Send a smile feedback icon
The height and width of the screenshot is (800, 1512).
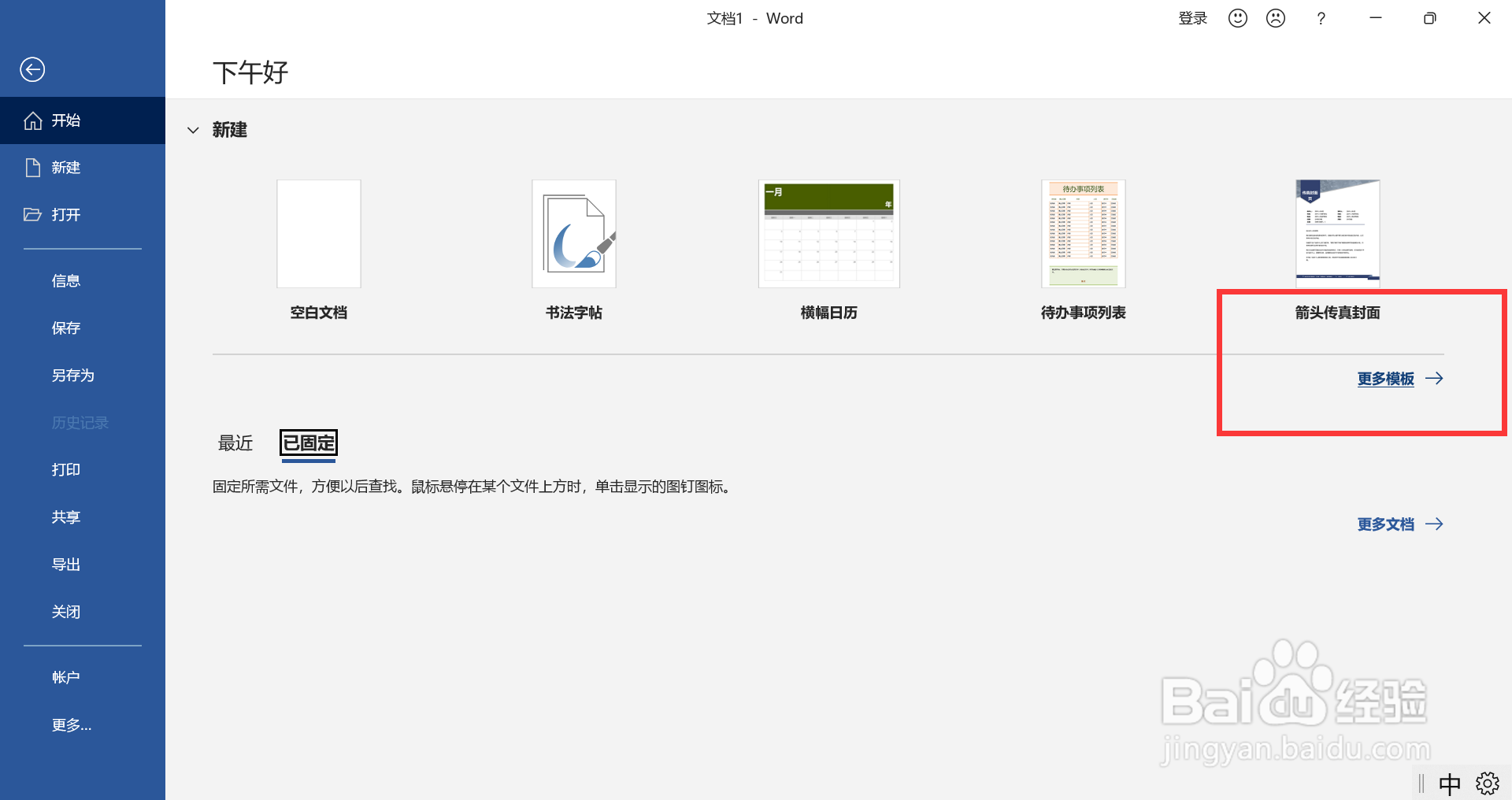coord(1238,18)
